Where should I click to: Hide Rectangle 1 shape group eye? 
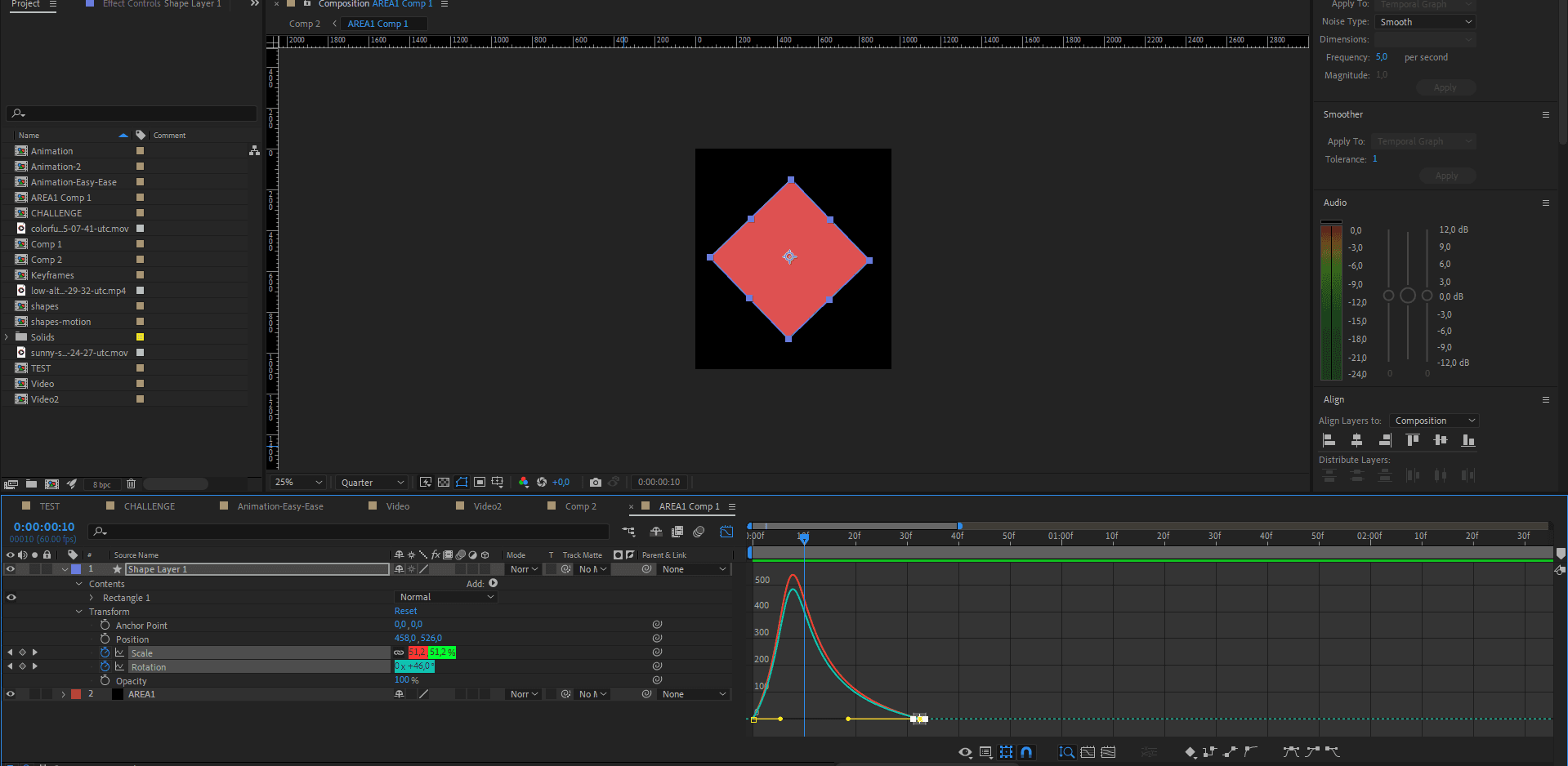pyautogui.click(x=11, y=598)
